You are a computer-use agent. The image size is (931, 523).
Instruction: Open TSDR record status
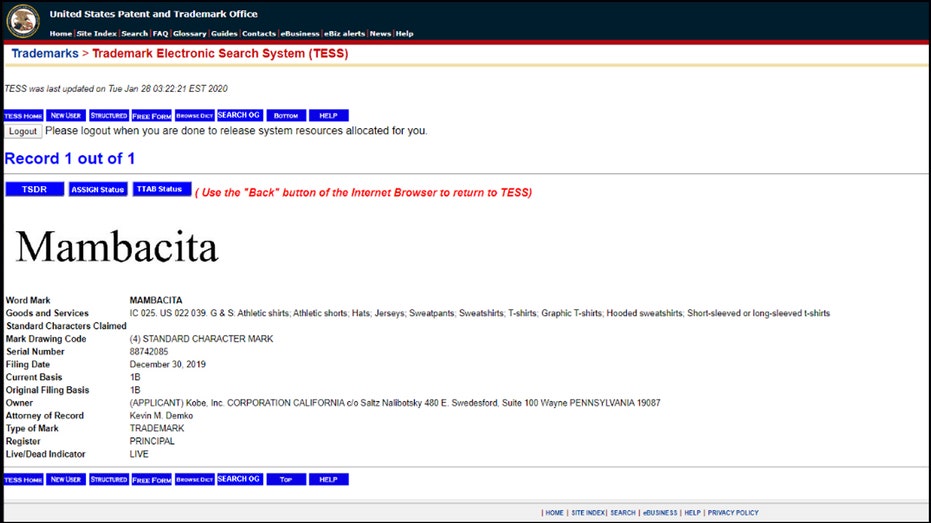tap(34, 189)
